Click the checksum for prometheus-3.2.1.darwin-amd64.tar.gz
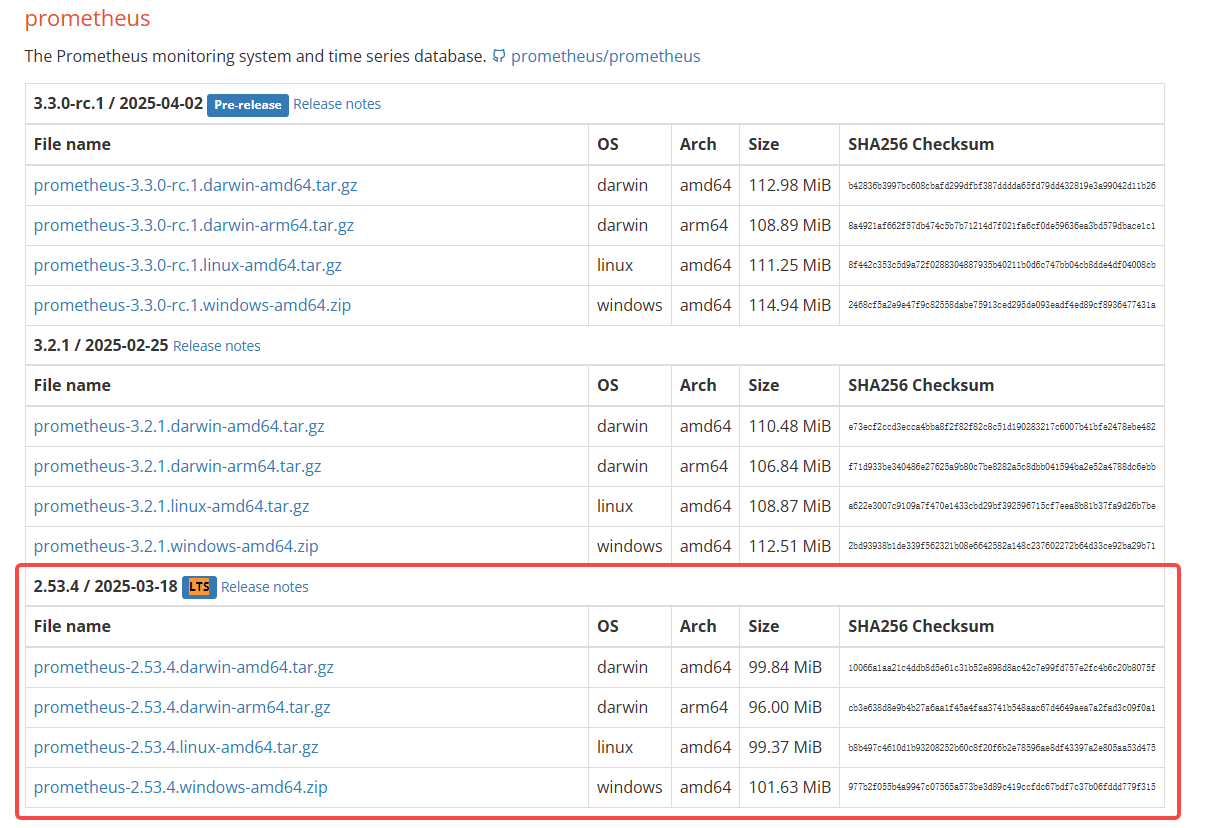Viewport: 1212px width, 828px height. click(x=1002, y=427)
